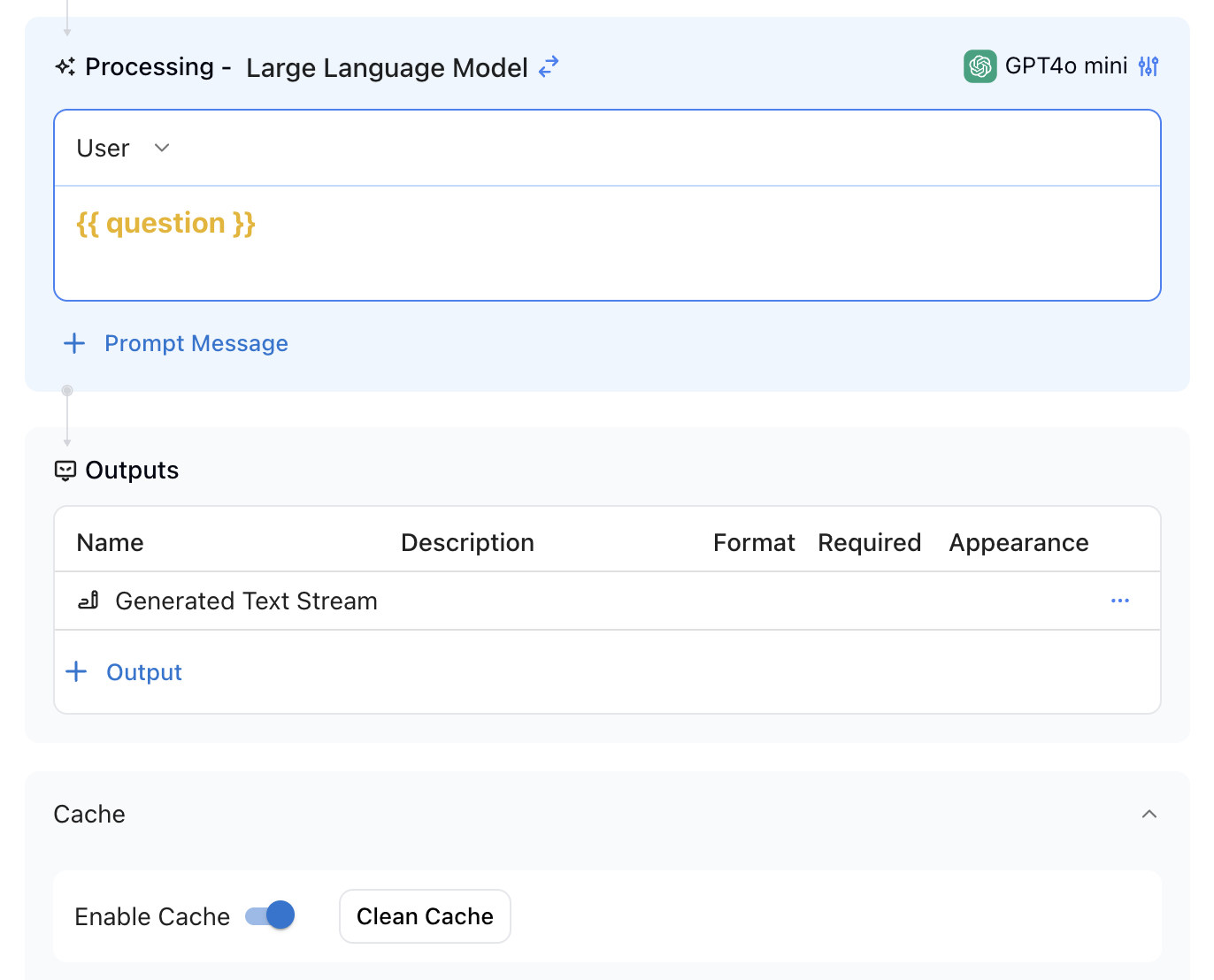Open the three-dot menu for Generated Text Stream
Viewport: 1214px width, 980px height.
tap(1119, 601)
